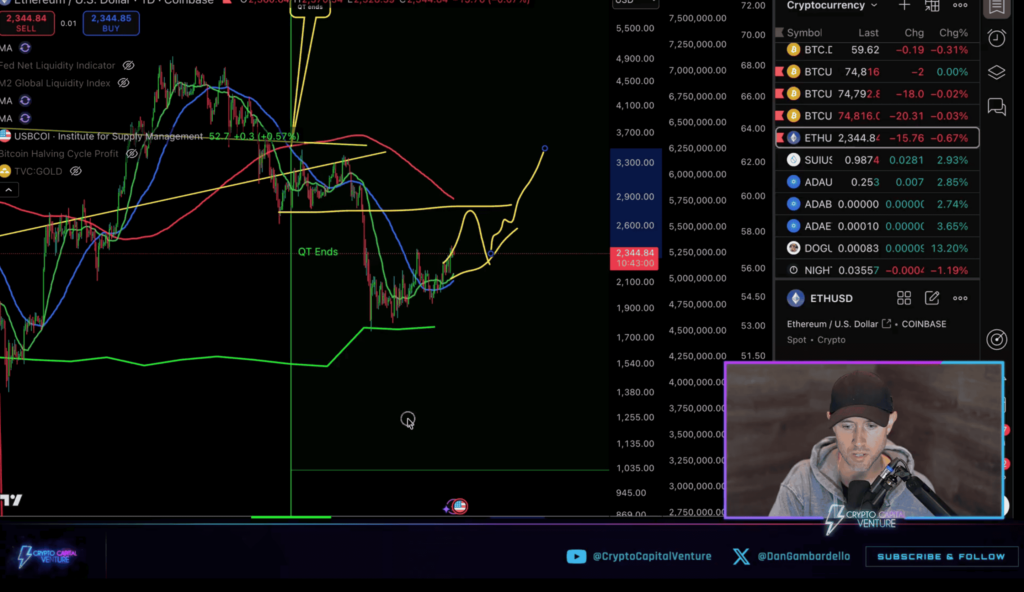Screen dimensions: 1024x592
Task: Click the Fed Net Liquidity Indicator label
Action: pyautogui.click(x=57, y=65)
